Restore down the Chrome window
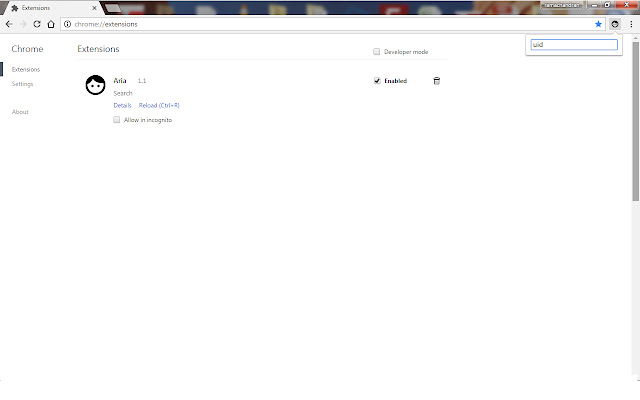The image size is (640, 400). point(607,5)
